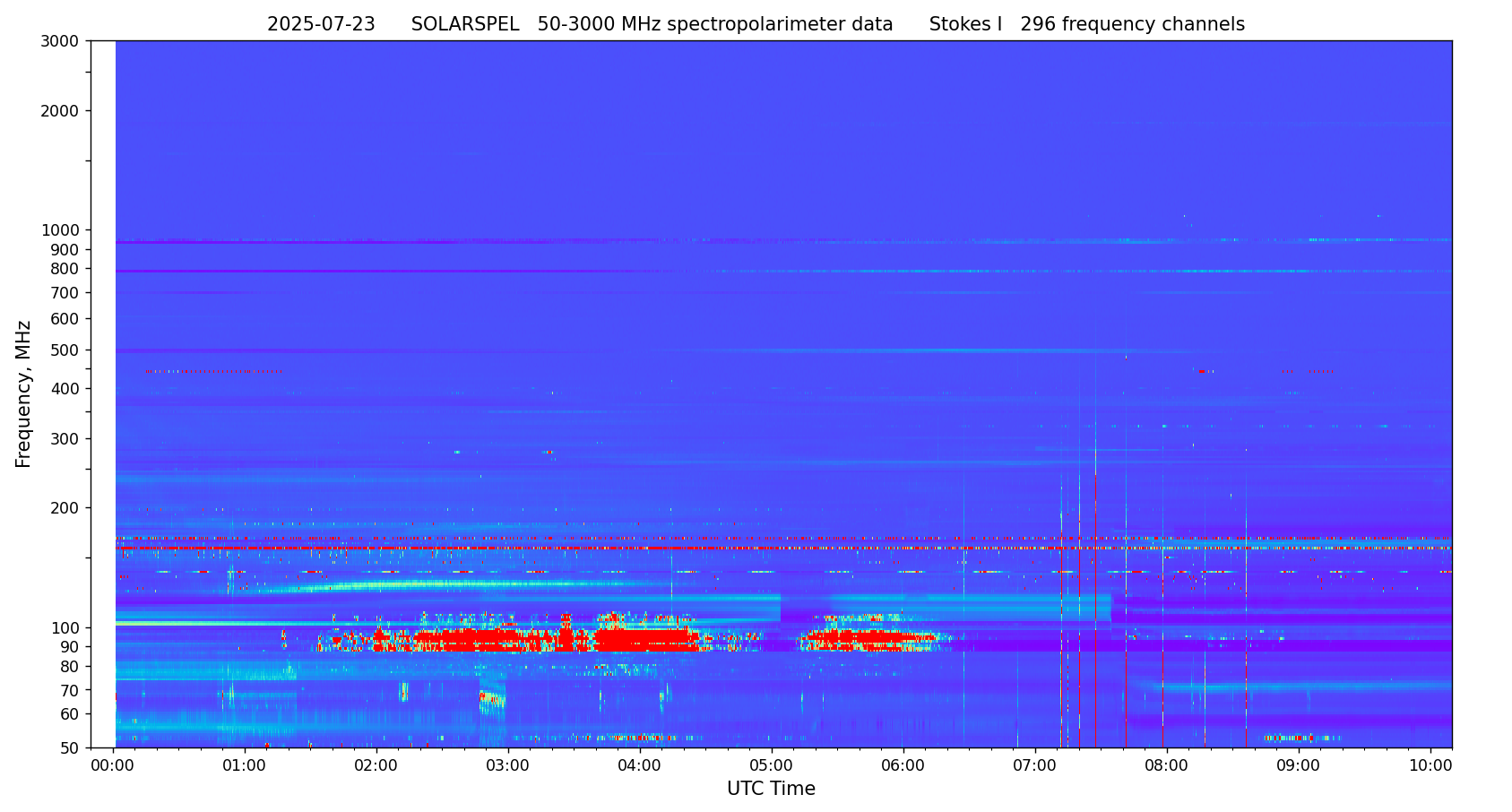This screenshot has height=812, width=1512.
Task: Click the "Stokes I" text in the title
Action: pos(965,25)
